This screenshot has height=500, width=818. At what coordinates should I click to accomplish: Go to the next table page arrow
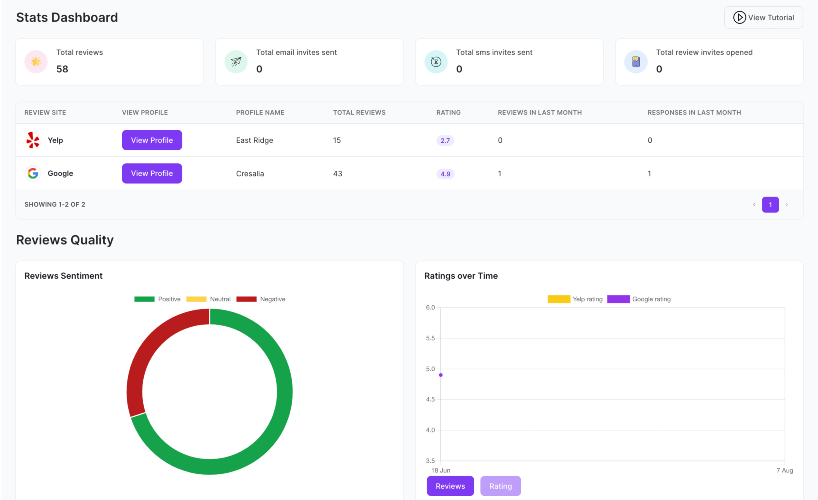pyautogui.click(x=787, y=205)
